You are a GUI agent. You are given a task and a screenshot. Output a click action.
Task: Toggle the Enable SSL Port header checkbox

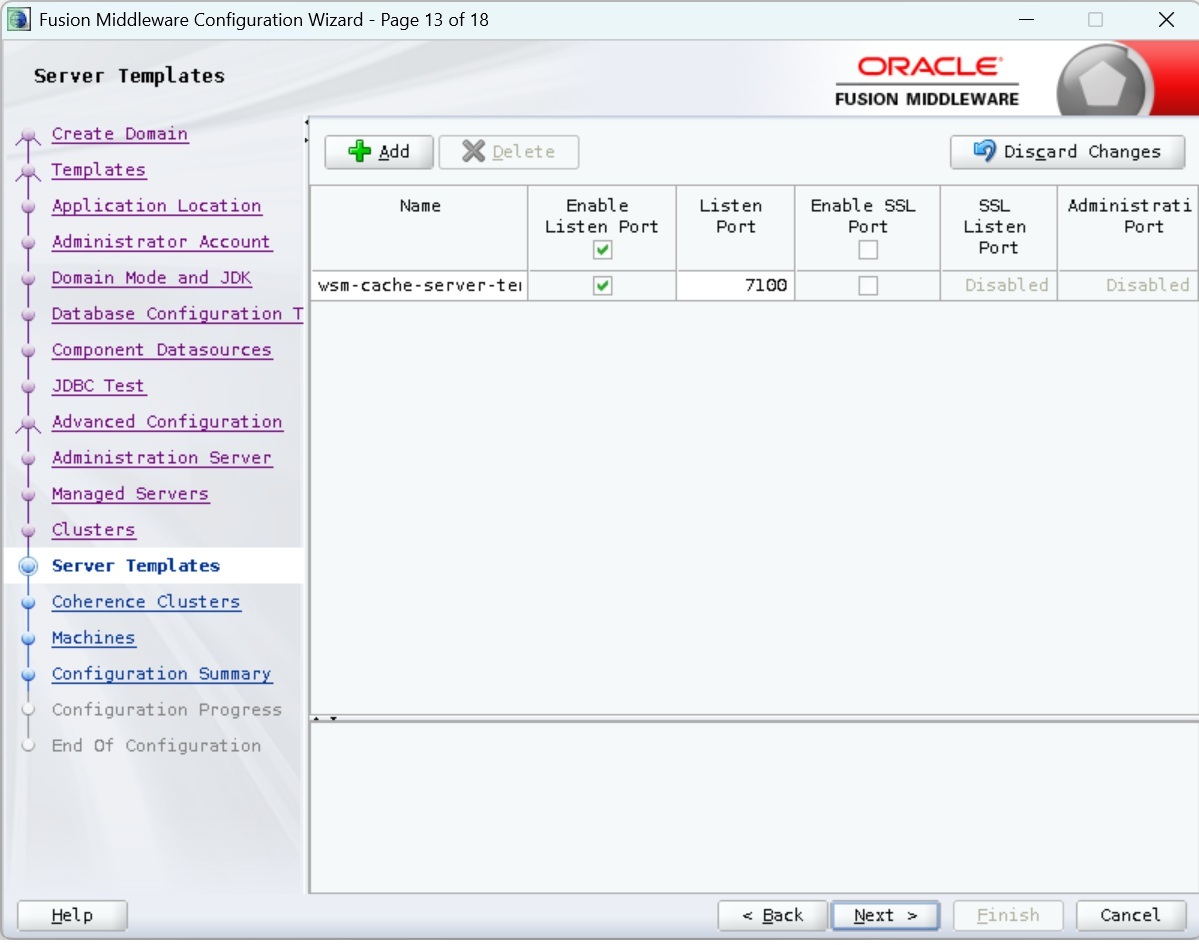[868, 249]
